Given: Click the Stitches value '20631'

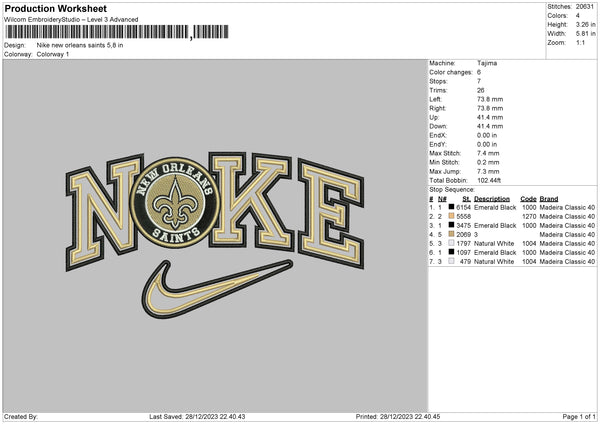Looking at the screenshot, I should click(585, 7).
